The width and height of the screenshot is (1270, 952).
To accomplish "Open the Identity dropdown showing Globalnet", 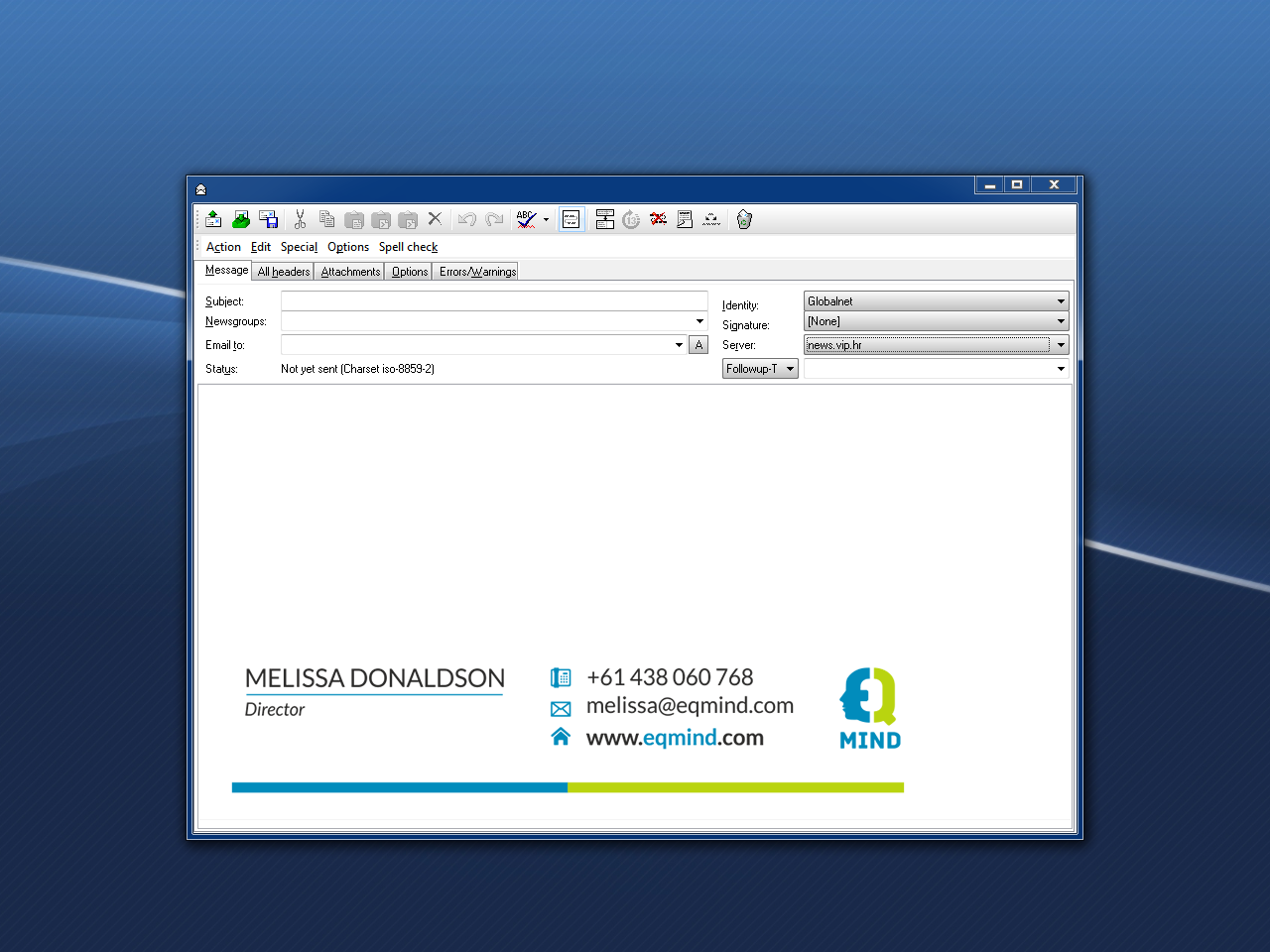I will point(936,300).
